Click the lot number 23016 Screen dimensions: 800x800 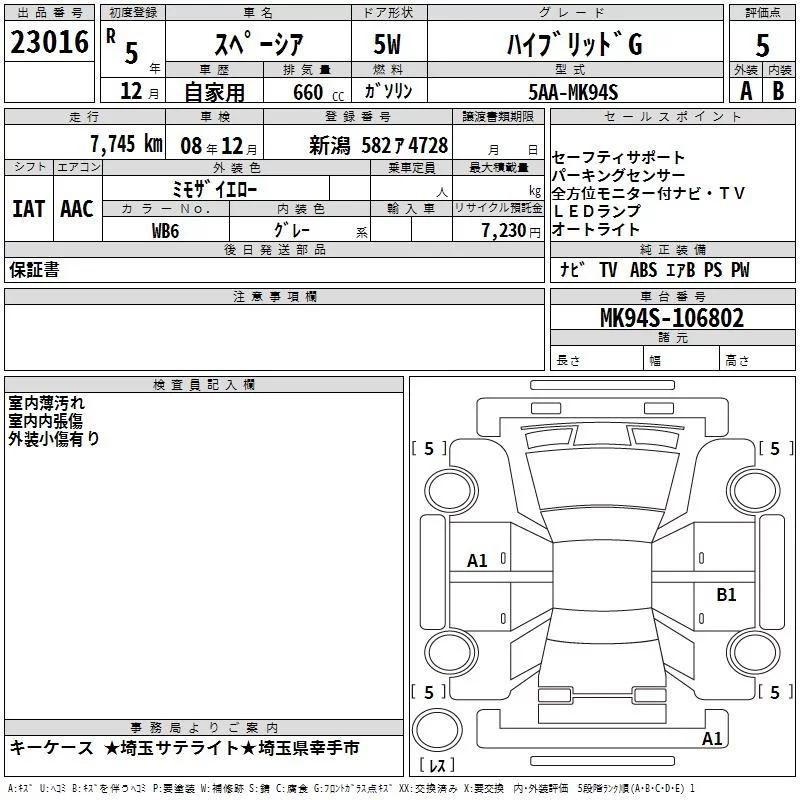[49, 42]
